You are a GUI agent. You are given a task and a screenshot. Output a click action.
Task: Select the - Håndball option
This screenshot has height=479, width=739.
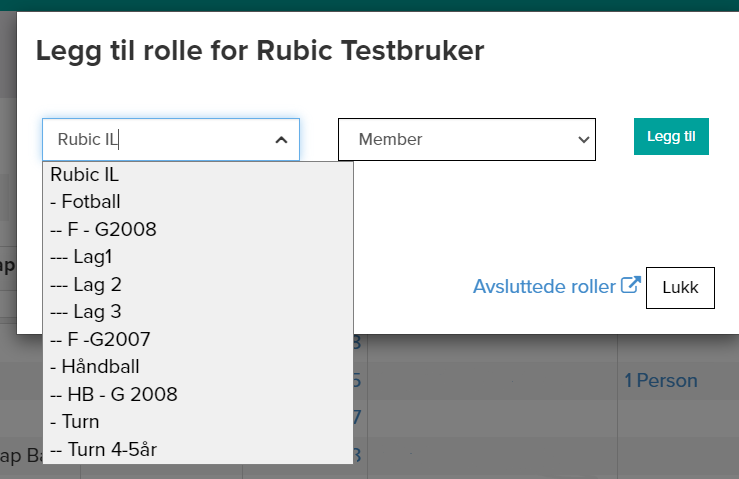pyautogui.click(x=198, y=367)
